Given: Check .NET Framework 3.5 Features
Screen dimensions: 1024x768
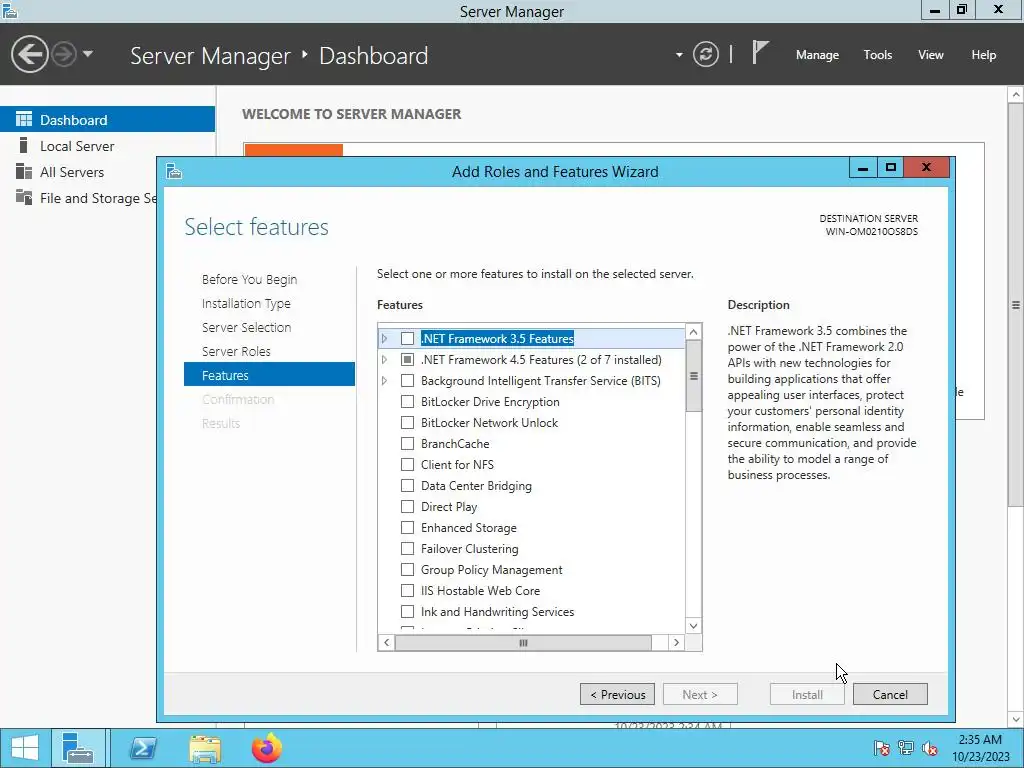Looking at the screenshot, I should tap(408, 338).
